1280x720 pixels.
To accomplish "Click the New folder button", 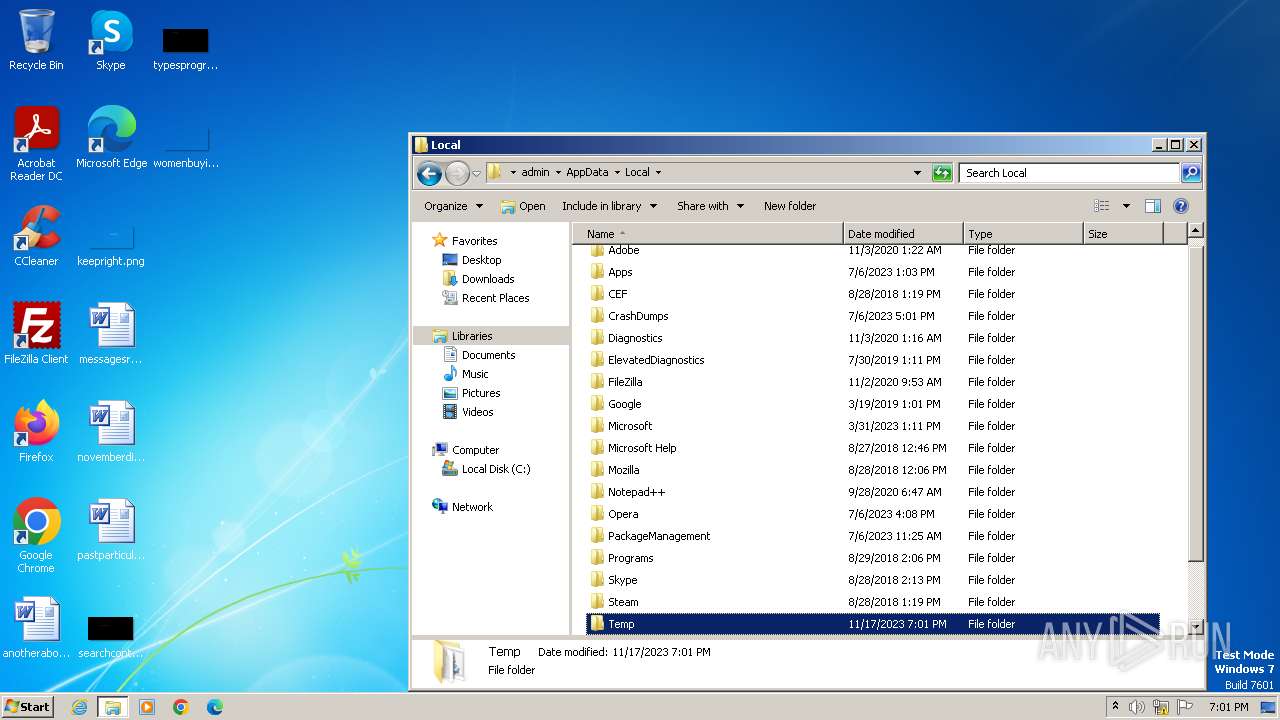I will tap(790, 206).
